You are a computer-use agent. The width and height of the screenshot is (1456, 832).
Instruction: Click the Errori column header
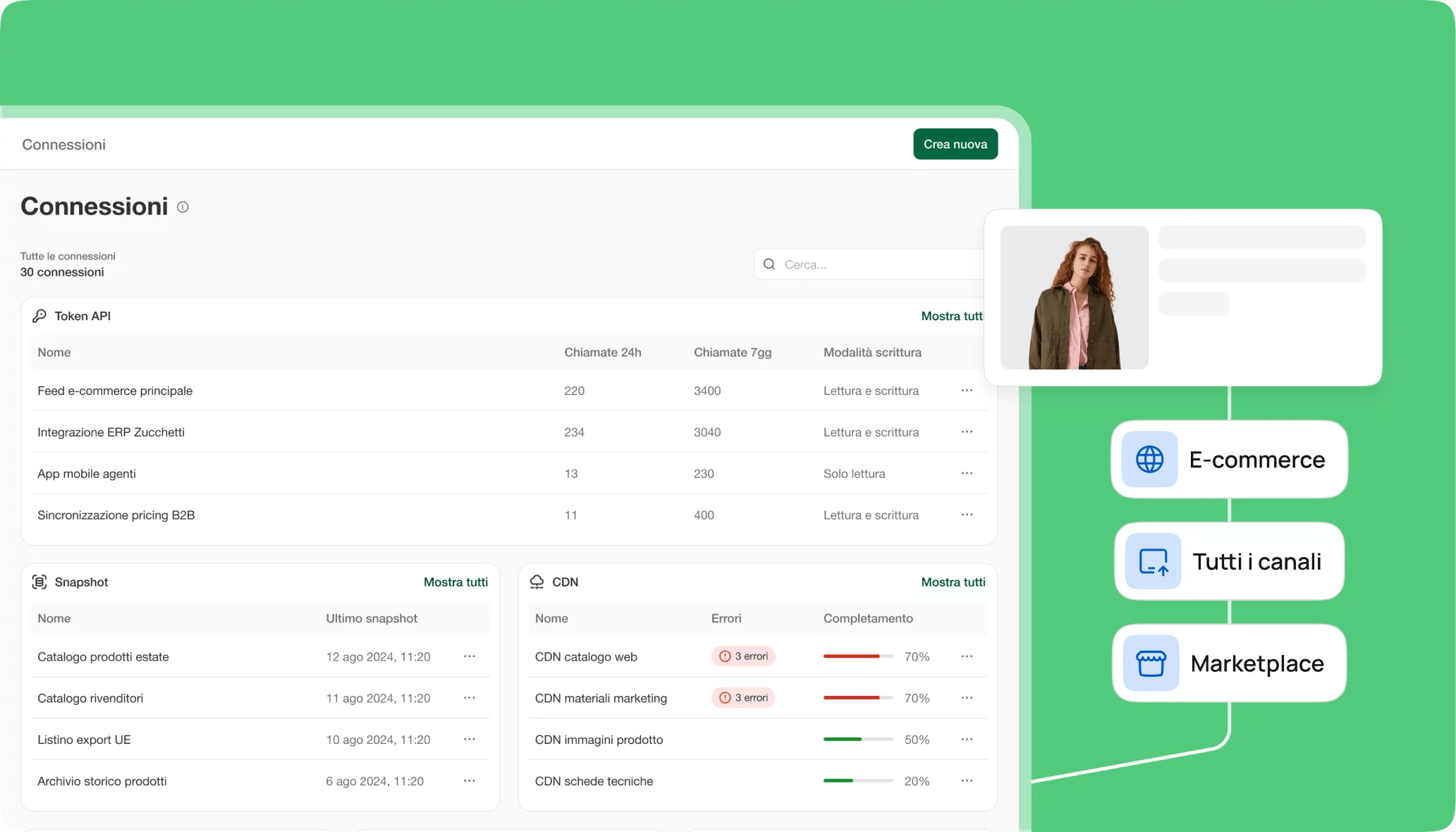tap(726, 618)
